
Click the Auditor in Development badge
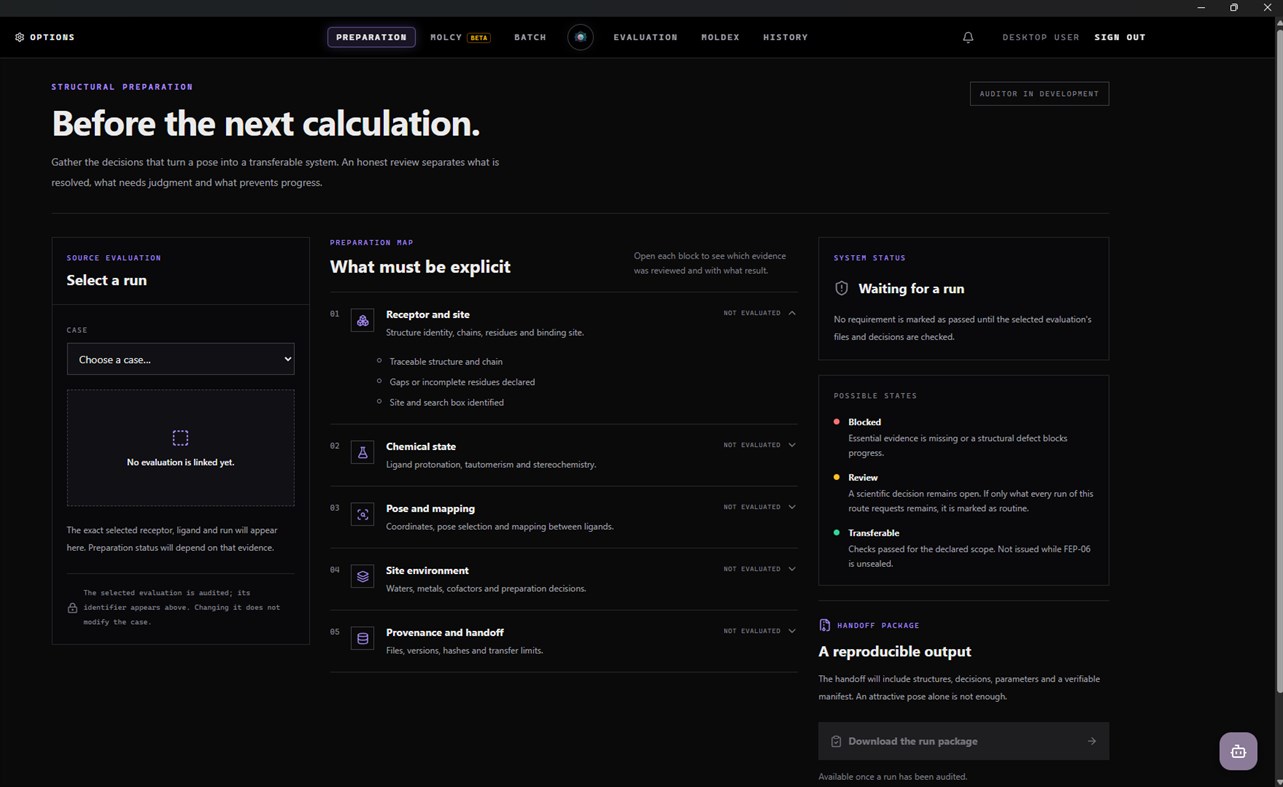[1039, 93]
